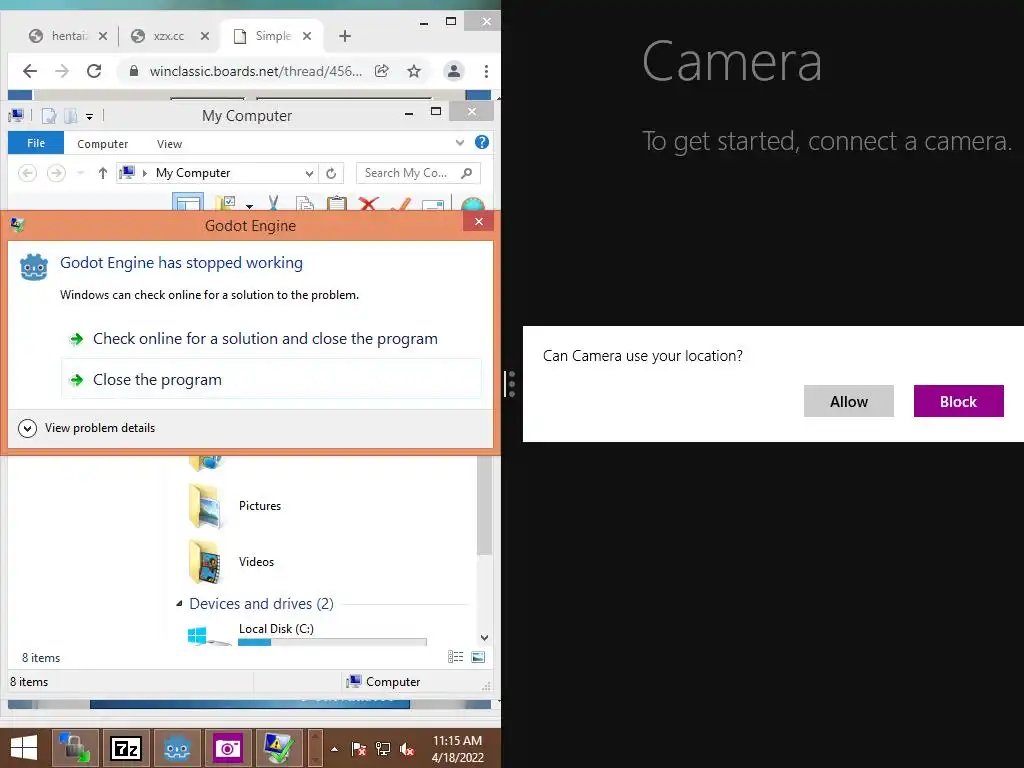Screen dimensions: 1024x768
Task: Click the red X Delete toolbar icon
Action: pos(368,203)
